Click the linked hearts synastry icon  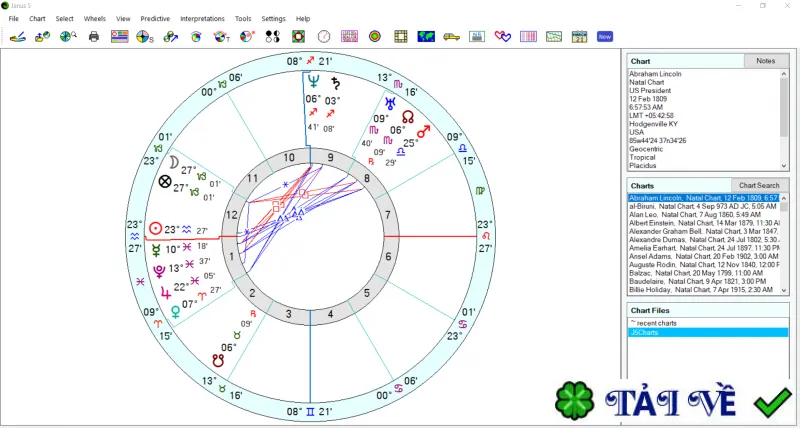pyautogui.click(x=503, y=36)
